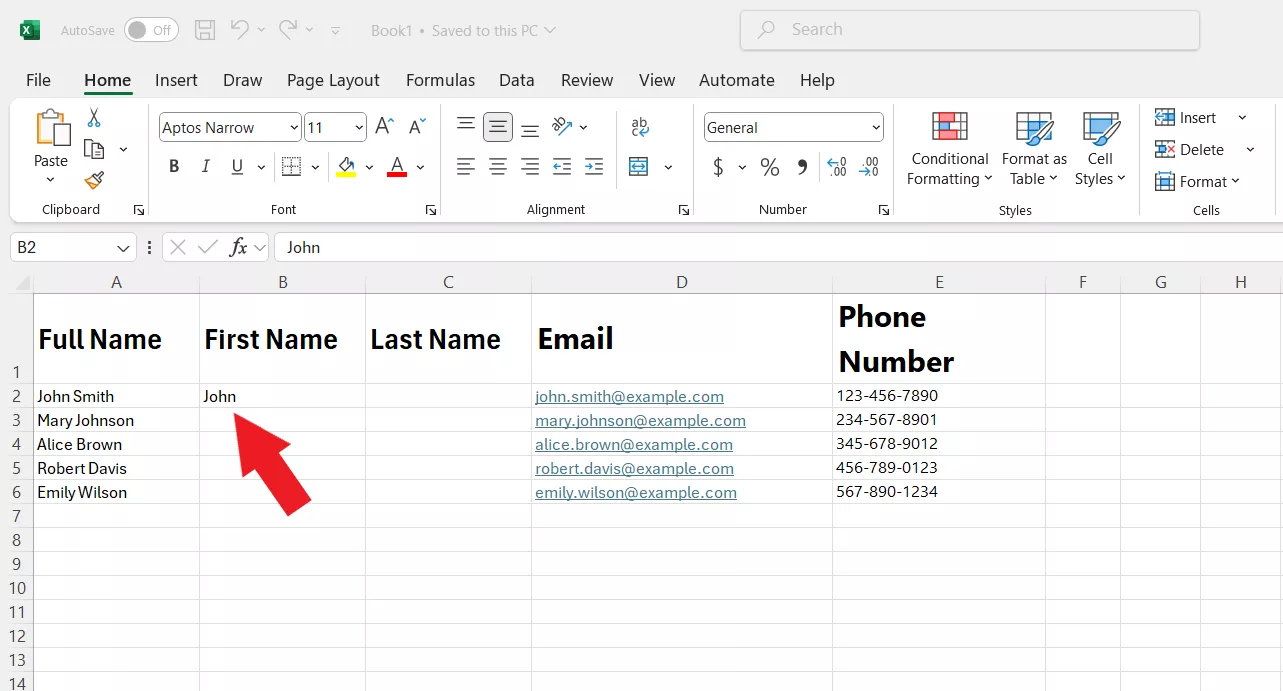The image size is (1283, 691).
Task: Click the Increase Font Size icon
Action: click(x=384, y=127)
